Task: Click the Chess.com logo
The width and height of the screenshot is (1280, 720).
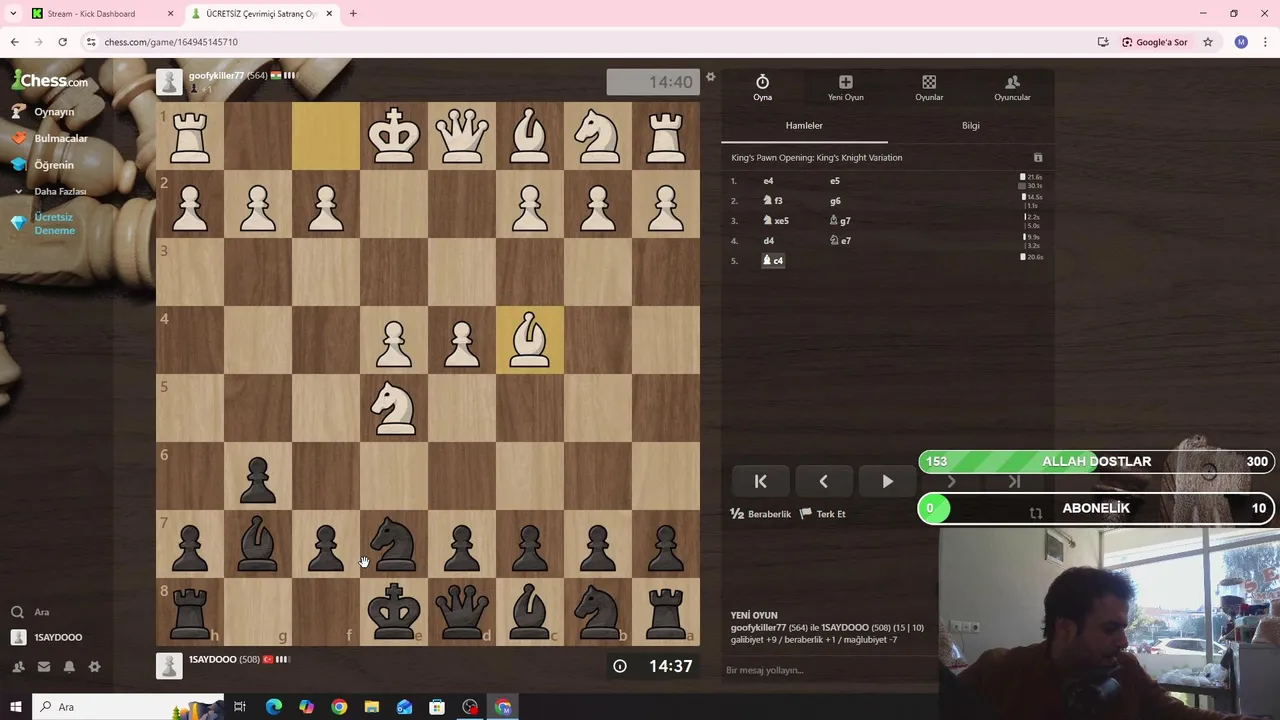Action: tap(50, 80)
